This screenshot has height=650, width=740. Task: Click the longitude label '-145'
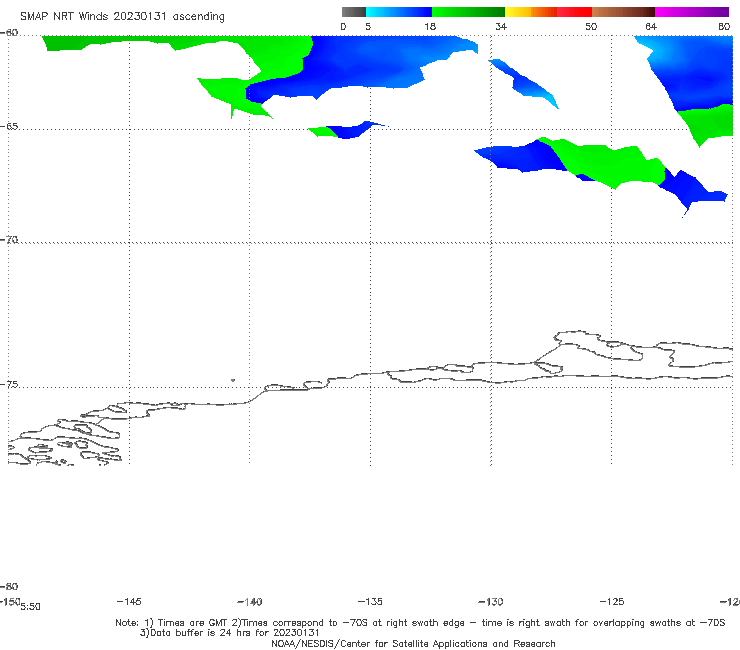[129, 601]
